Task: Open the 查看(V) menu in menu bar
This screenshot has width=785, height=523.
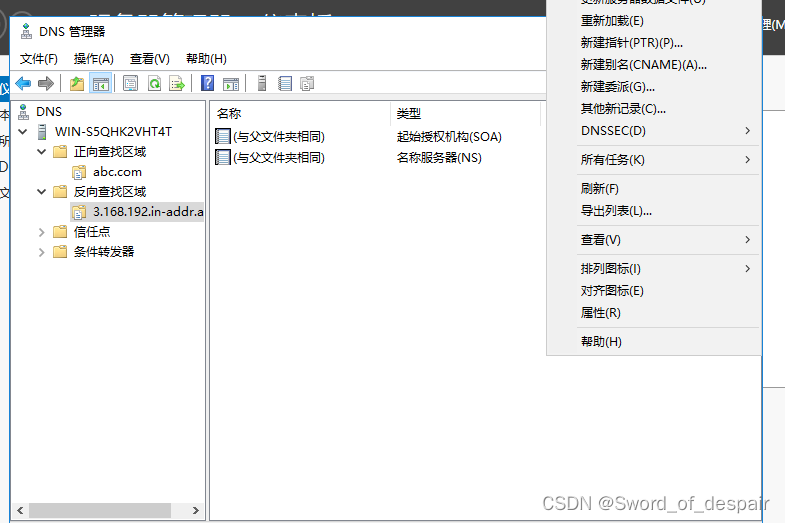Action: coord(150,59)
